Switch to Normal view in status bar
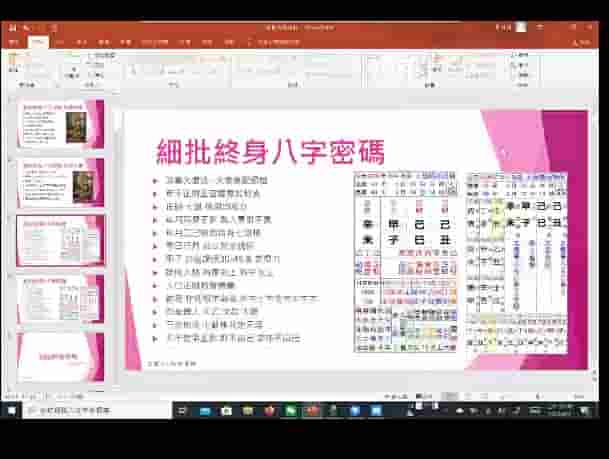This screenshot has height=459, width=609. [451, 396]
